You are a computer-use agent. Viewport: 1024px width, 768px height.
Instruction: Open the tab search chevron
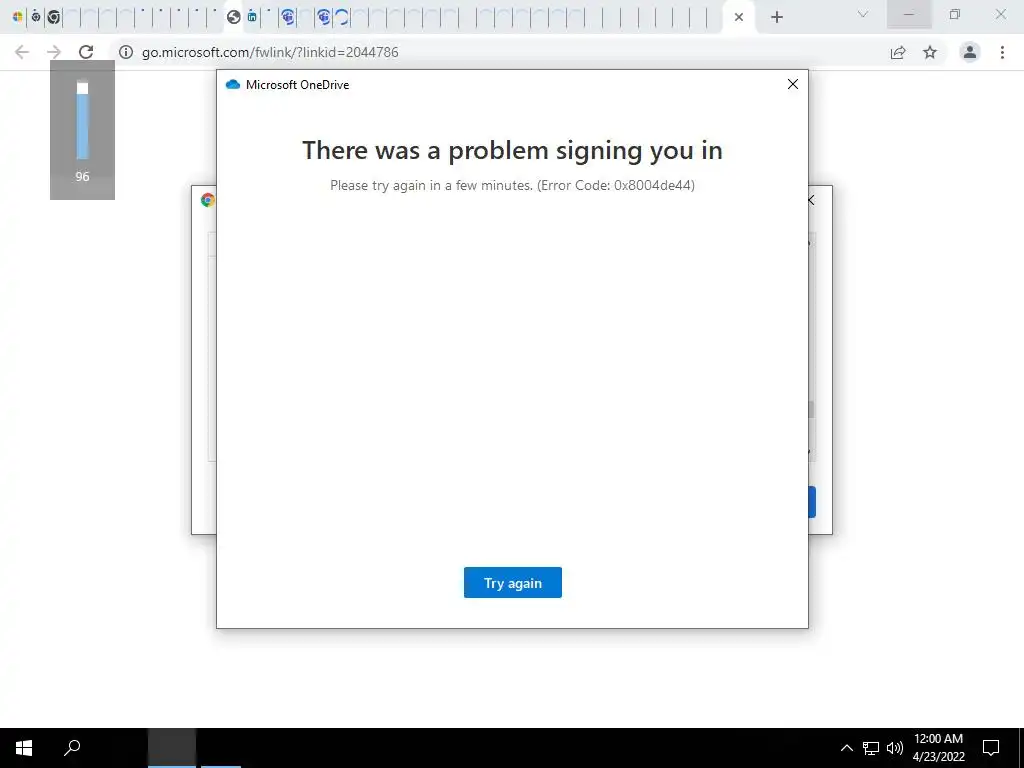tap(863, 14)
